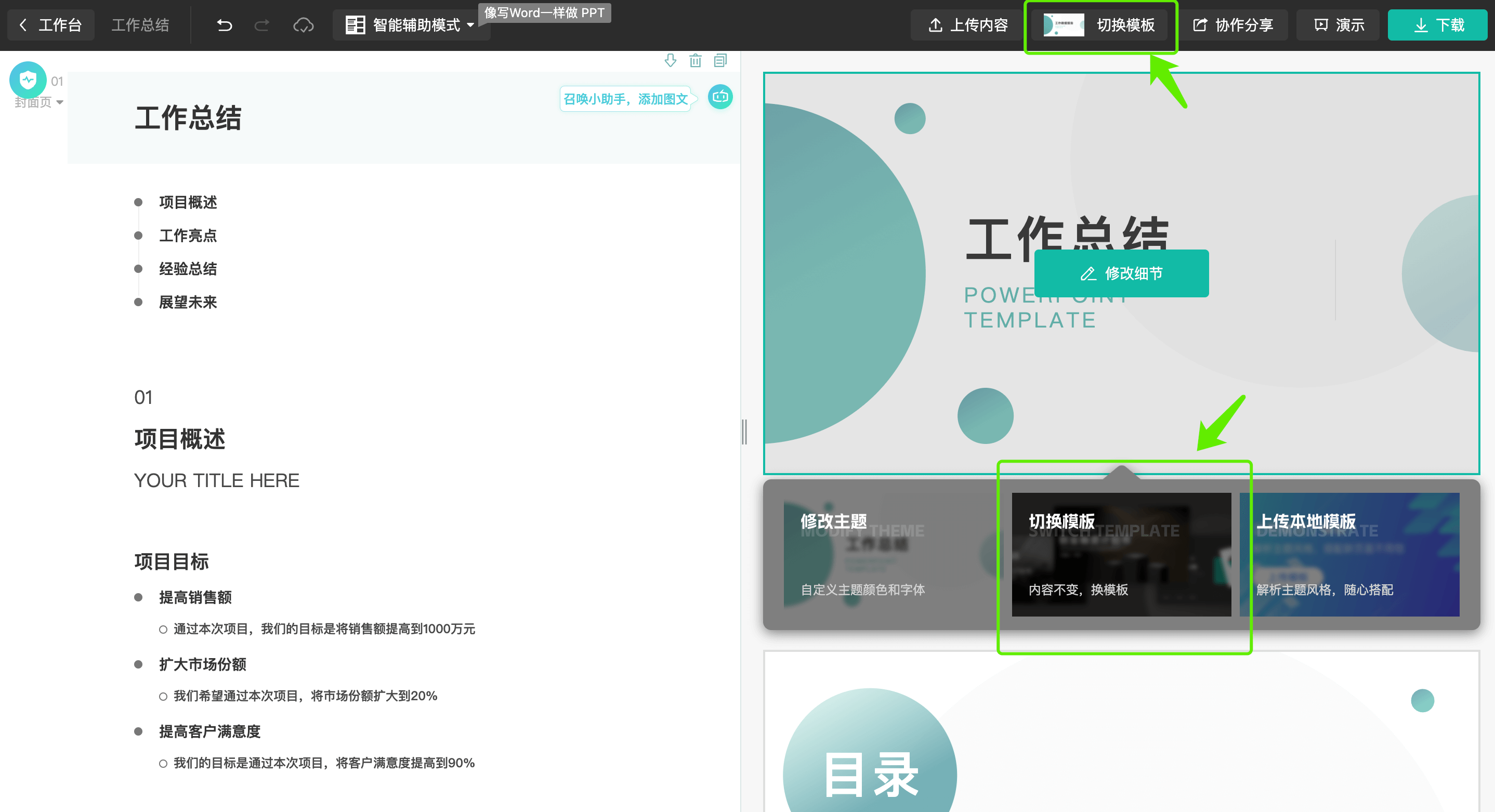This screenshot has height=812, width=1495.
Task: Start the 演示 presentation mode
Action: (1337, 25)
